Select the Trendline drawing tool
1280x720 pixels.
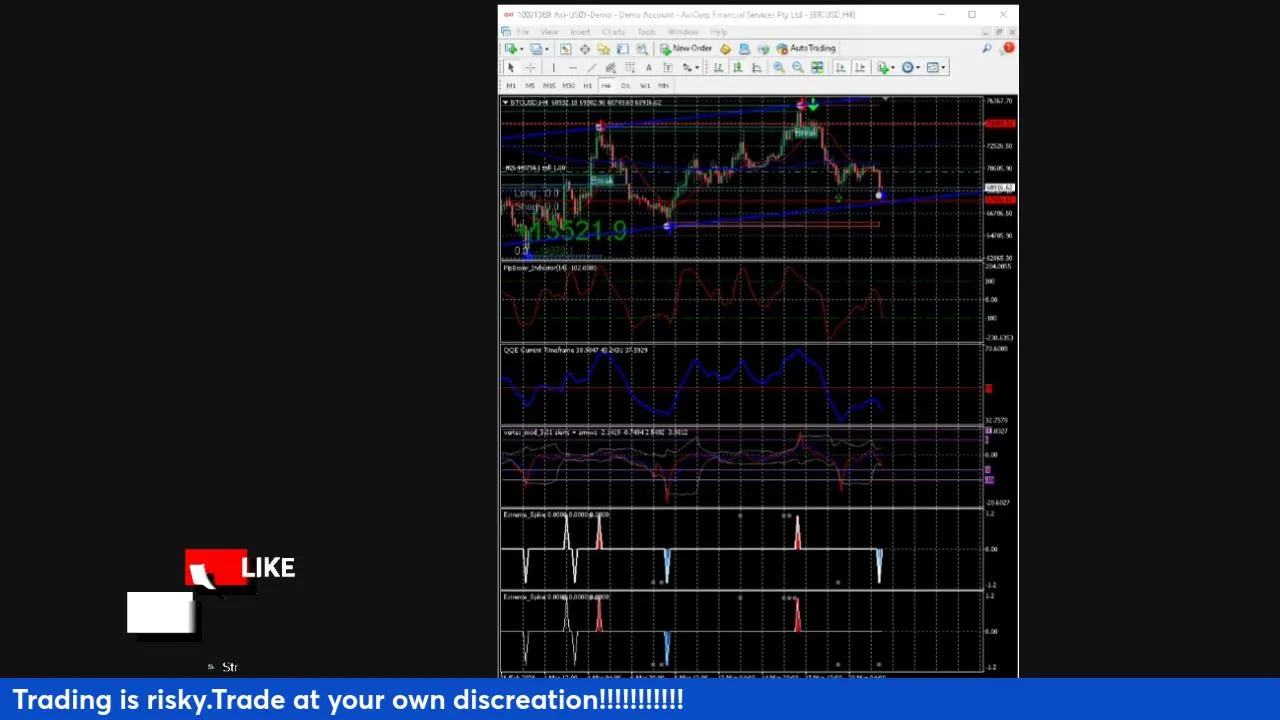[x=592, y=67]
